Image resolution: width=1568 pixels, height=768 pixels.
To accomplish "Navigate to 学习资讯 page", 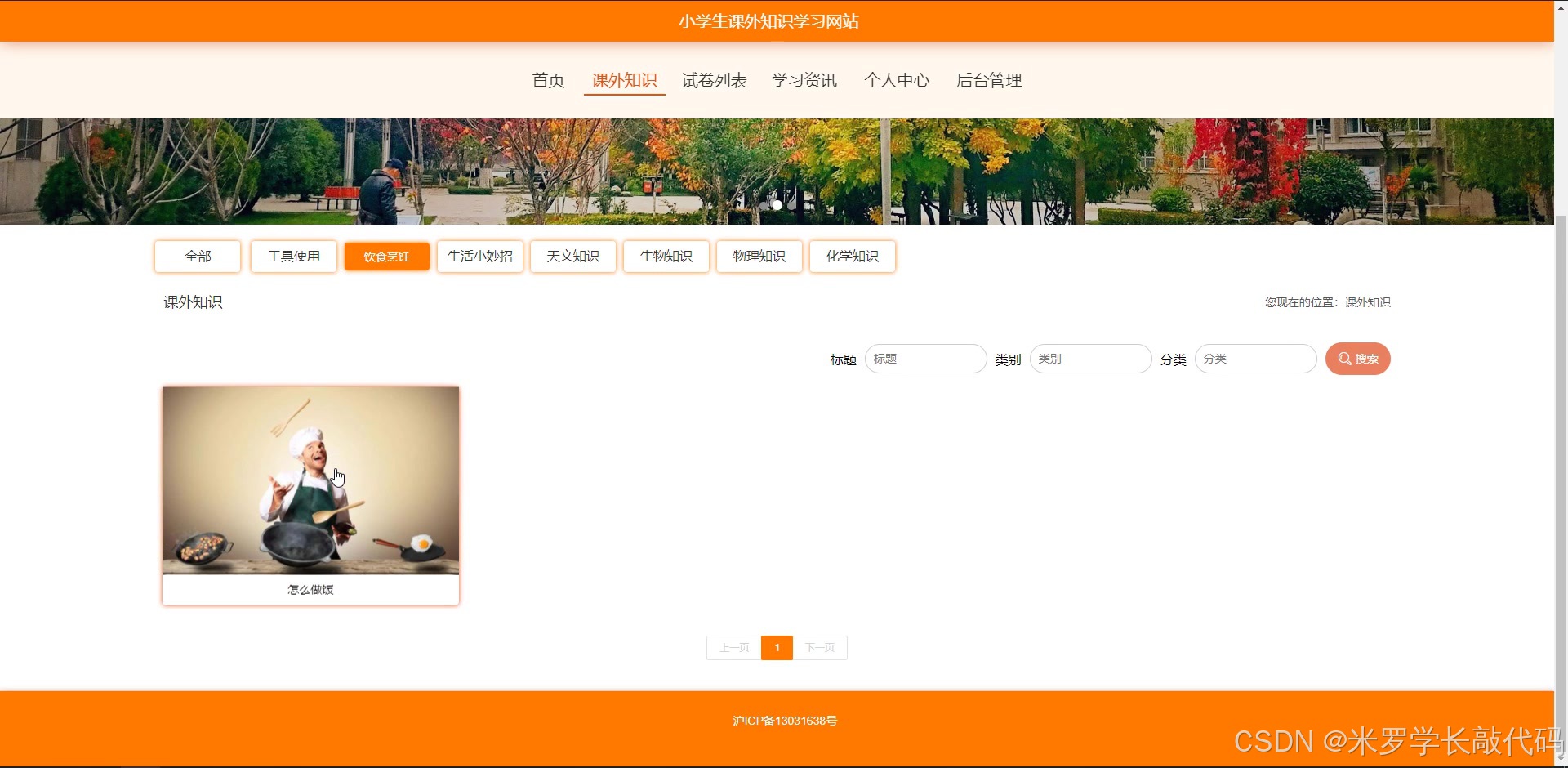I will point(804,80).
